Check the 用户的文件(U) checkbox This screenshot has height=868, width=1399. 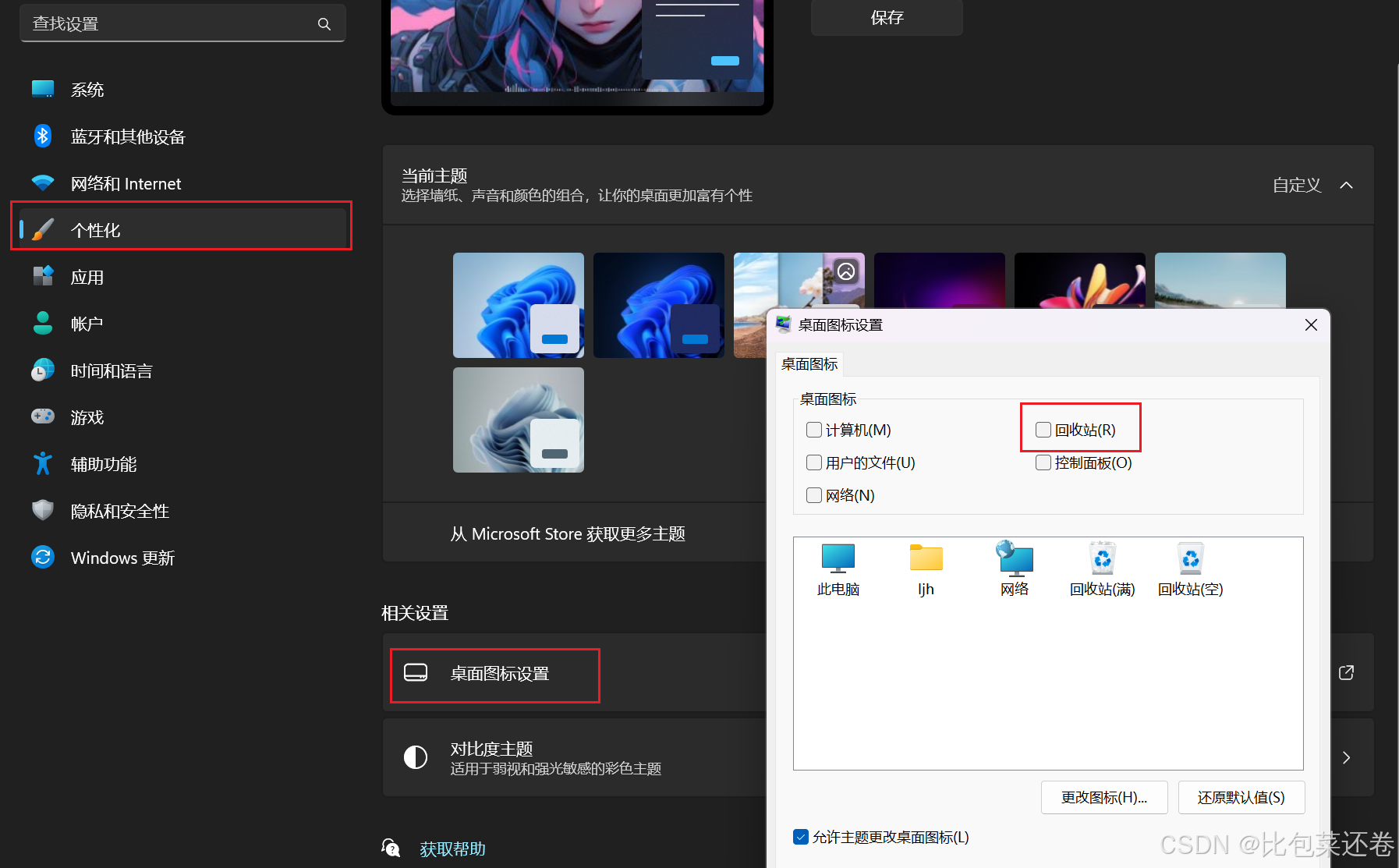tap(814, 462)
